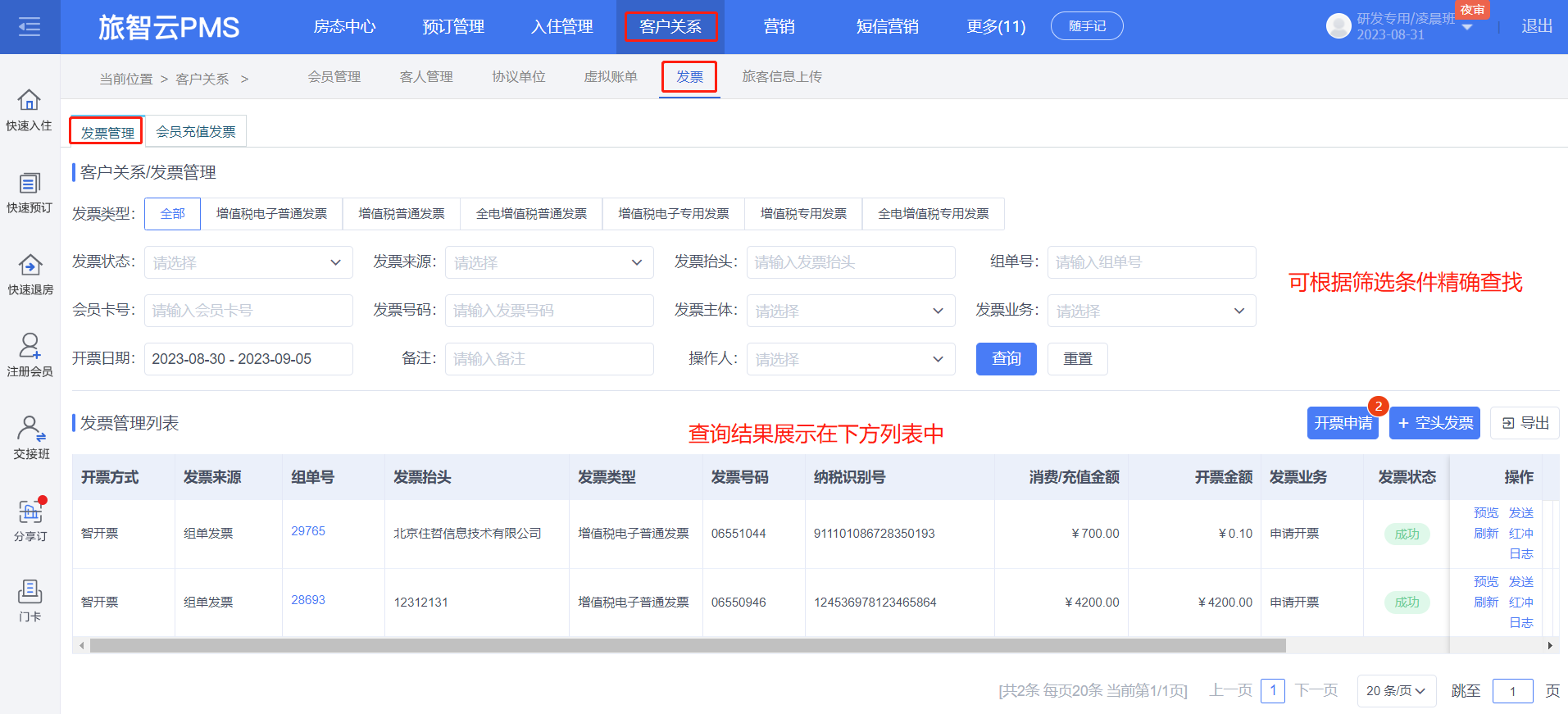Switch to 发票 sub-tab

pyautogui.click(x=689, y=77)
